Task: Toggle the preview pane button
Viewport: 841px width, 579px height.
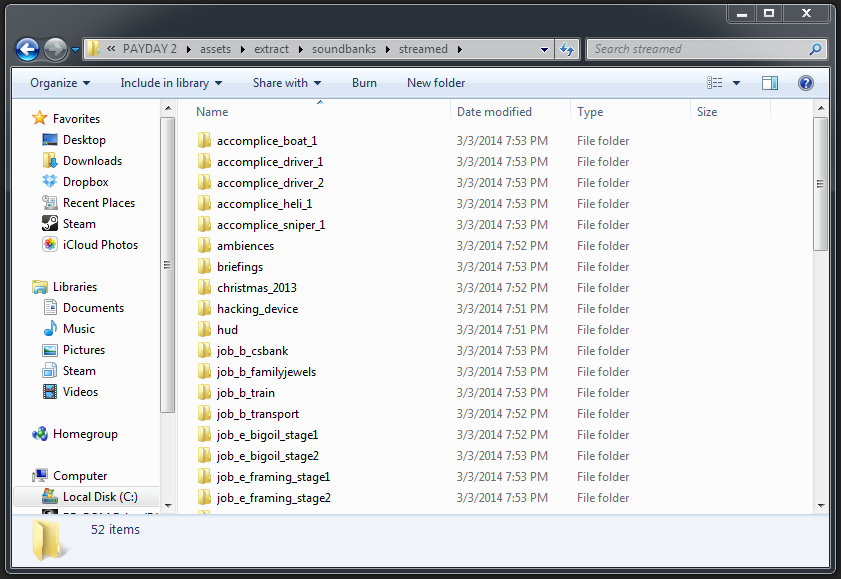Action: [x=770, y=83]
